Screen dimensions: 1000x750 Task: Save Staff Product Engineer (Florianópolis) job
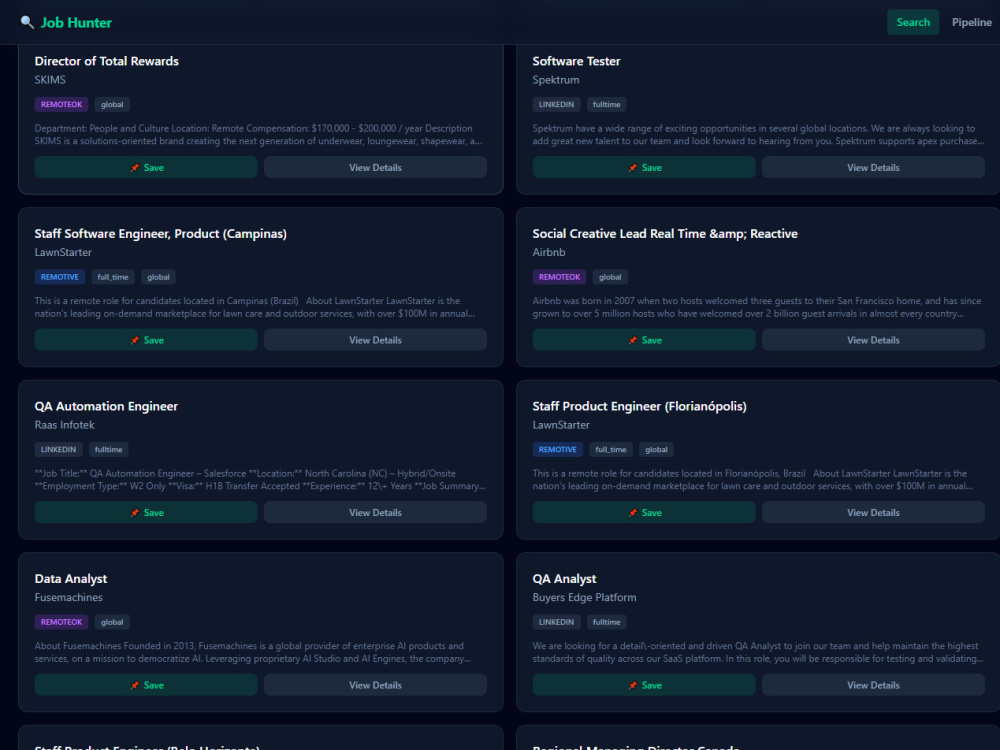point(644,513)
